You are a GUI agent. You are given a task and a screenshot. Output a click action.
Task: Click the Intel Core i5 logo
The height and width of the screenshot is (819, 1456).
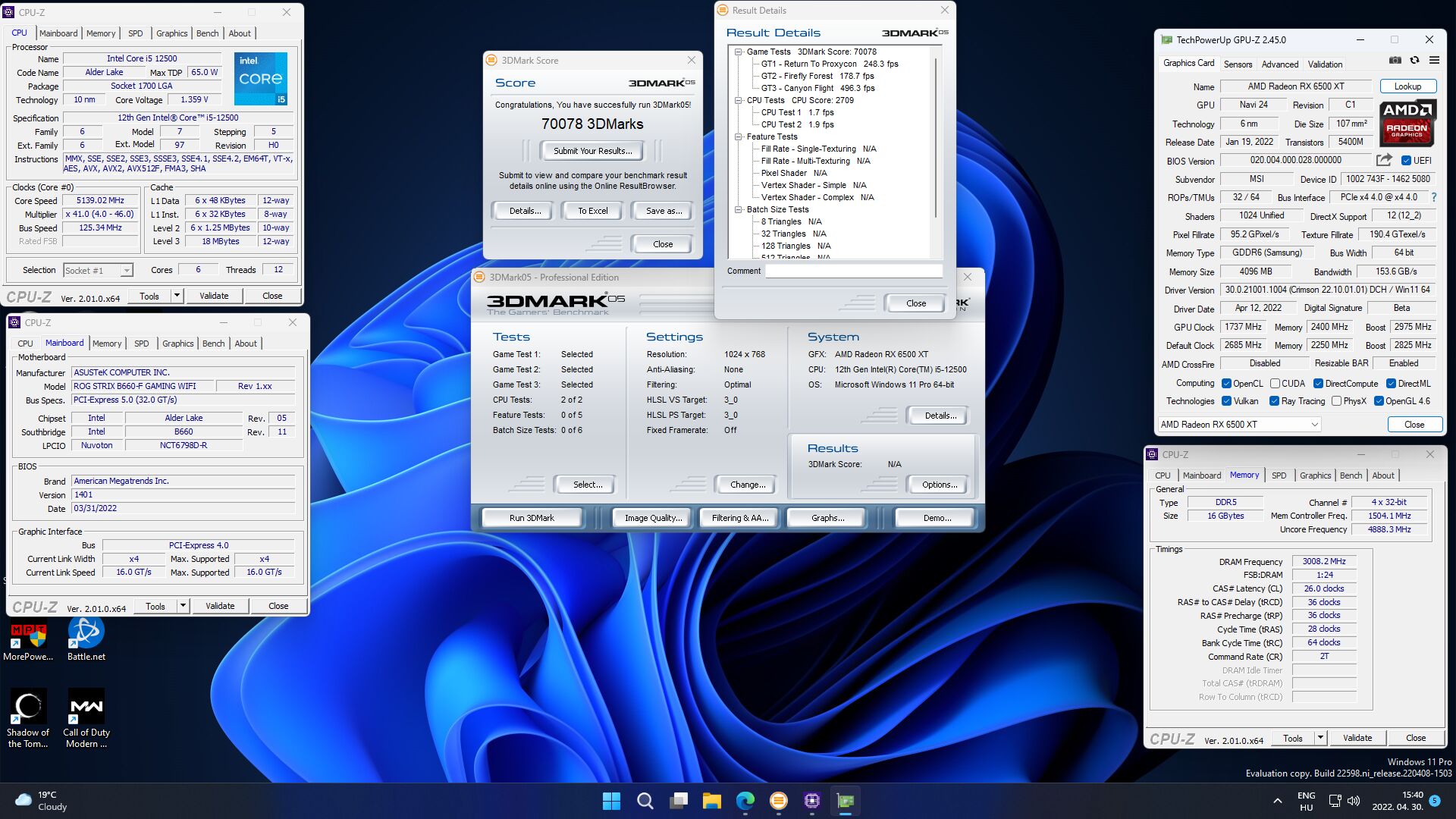click(261, 79)
